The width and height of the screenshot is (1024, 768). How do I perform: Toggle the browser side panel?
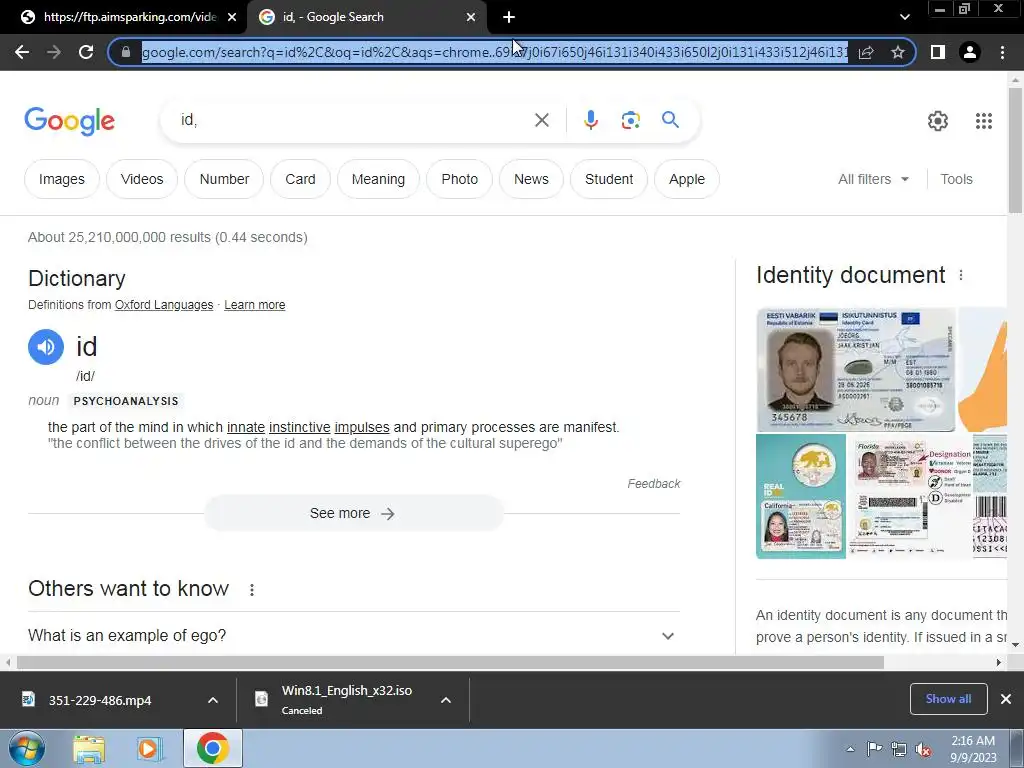click(938, 52)
